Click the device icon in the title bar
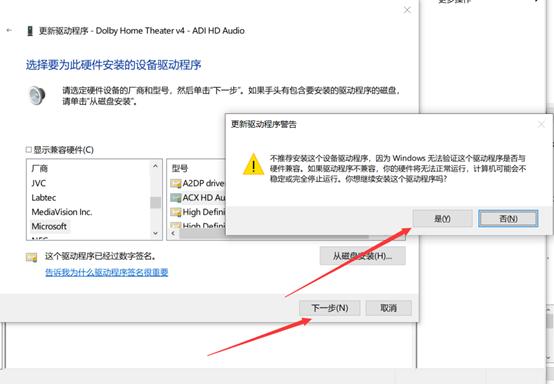 (x=30, y=31)
